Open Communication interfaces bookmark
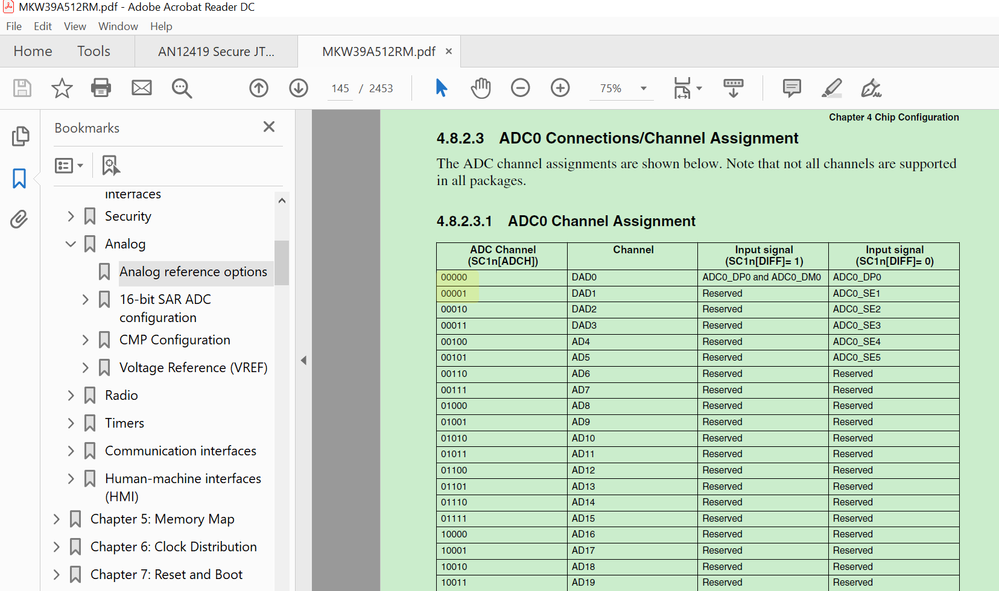 pyautogui.click(x=180, y=451)
